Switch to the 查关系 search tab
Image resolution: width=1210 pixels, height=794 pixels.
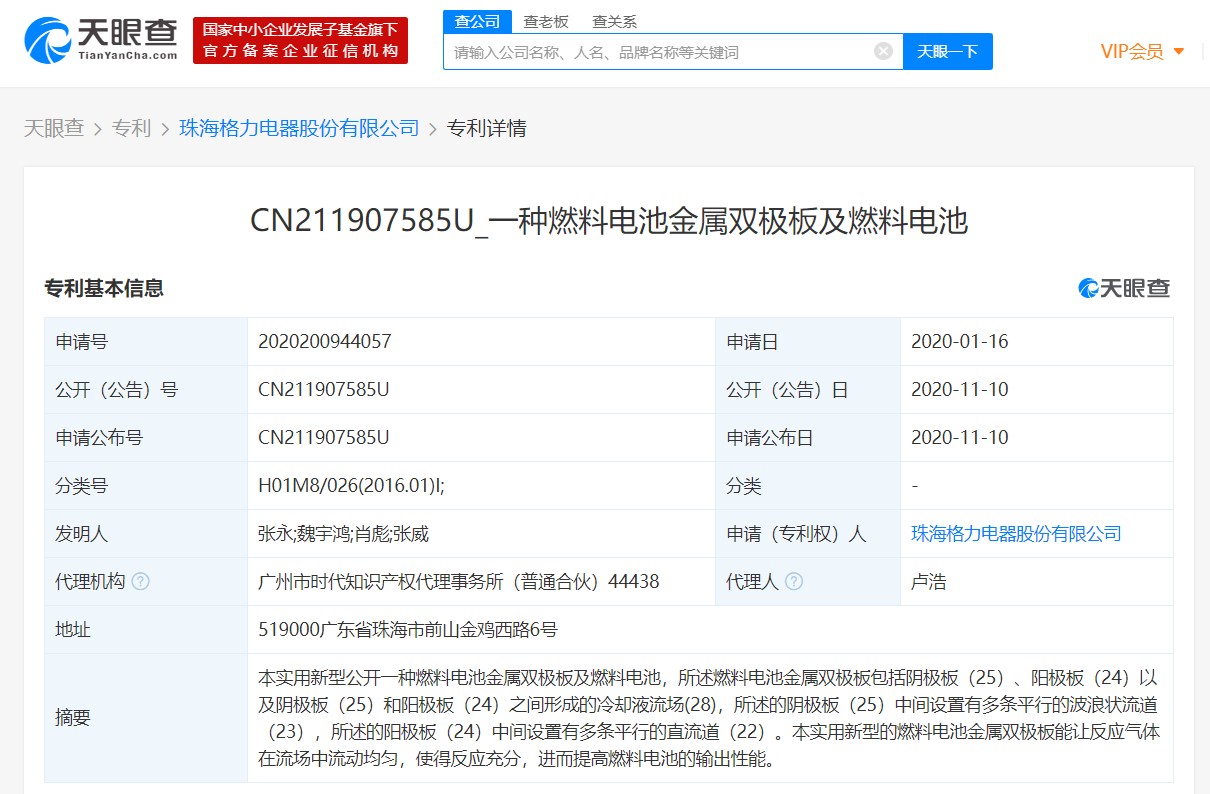[x=613, y=21]
